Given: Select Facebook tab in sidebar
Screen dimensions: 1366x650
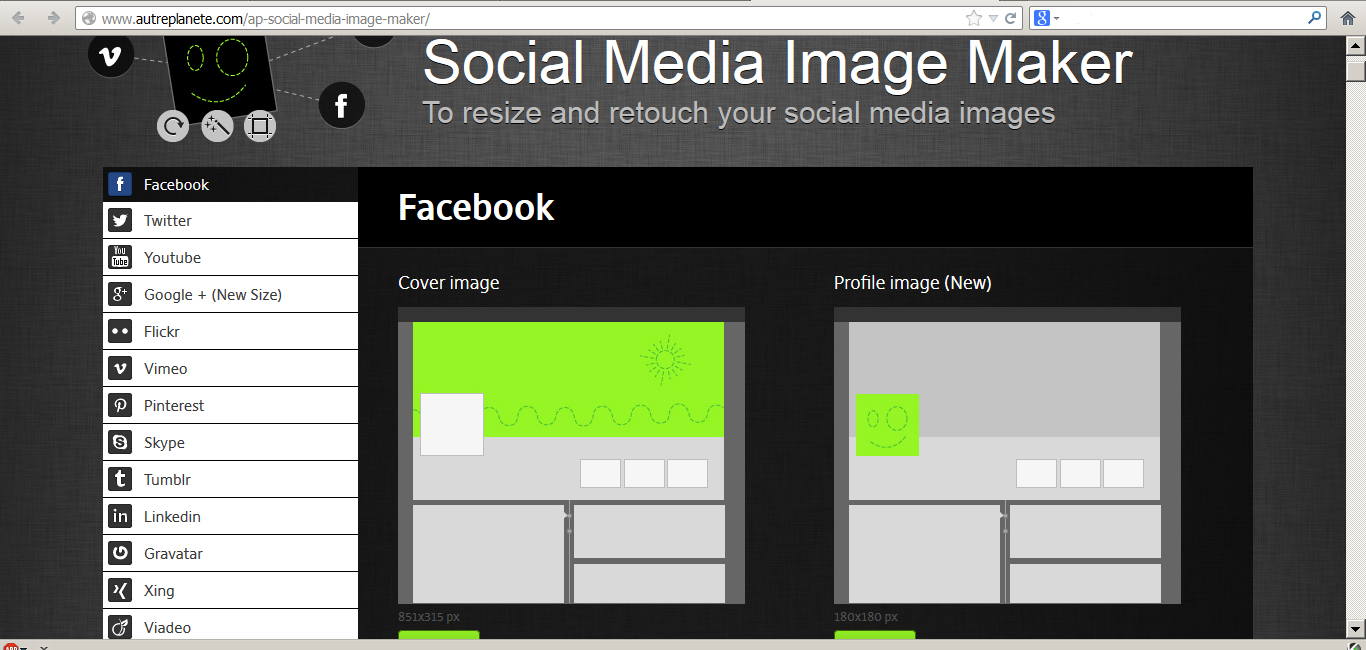Looking at the screenshot, I should pos(230,184).
